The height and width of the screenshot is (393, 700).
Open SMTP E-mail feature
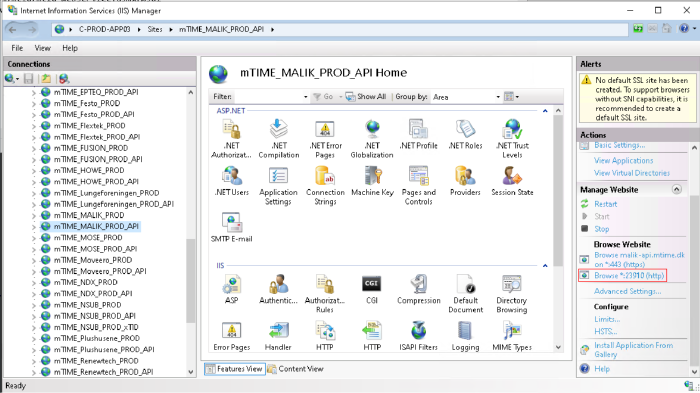click(x=232, y=228)
